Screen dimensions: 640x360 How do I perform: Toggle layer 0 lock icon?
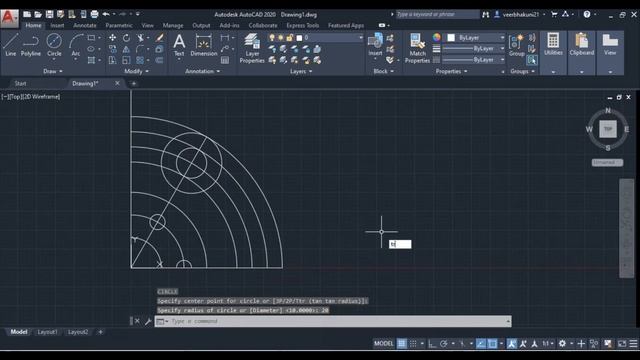(289, 38)
